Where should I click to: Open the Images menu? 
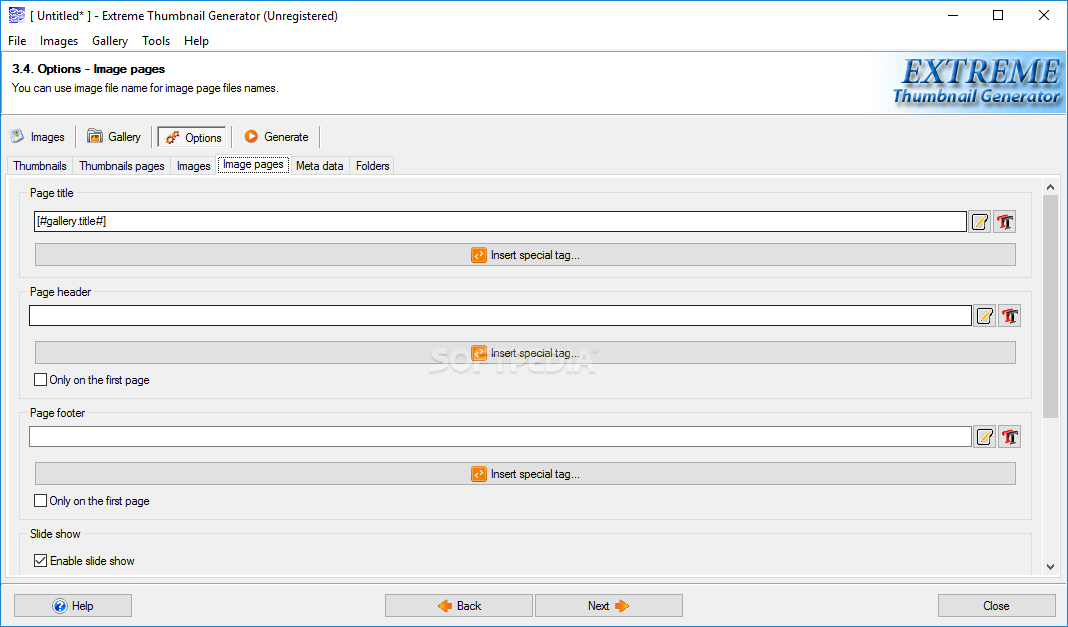[59, 41]
